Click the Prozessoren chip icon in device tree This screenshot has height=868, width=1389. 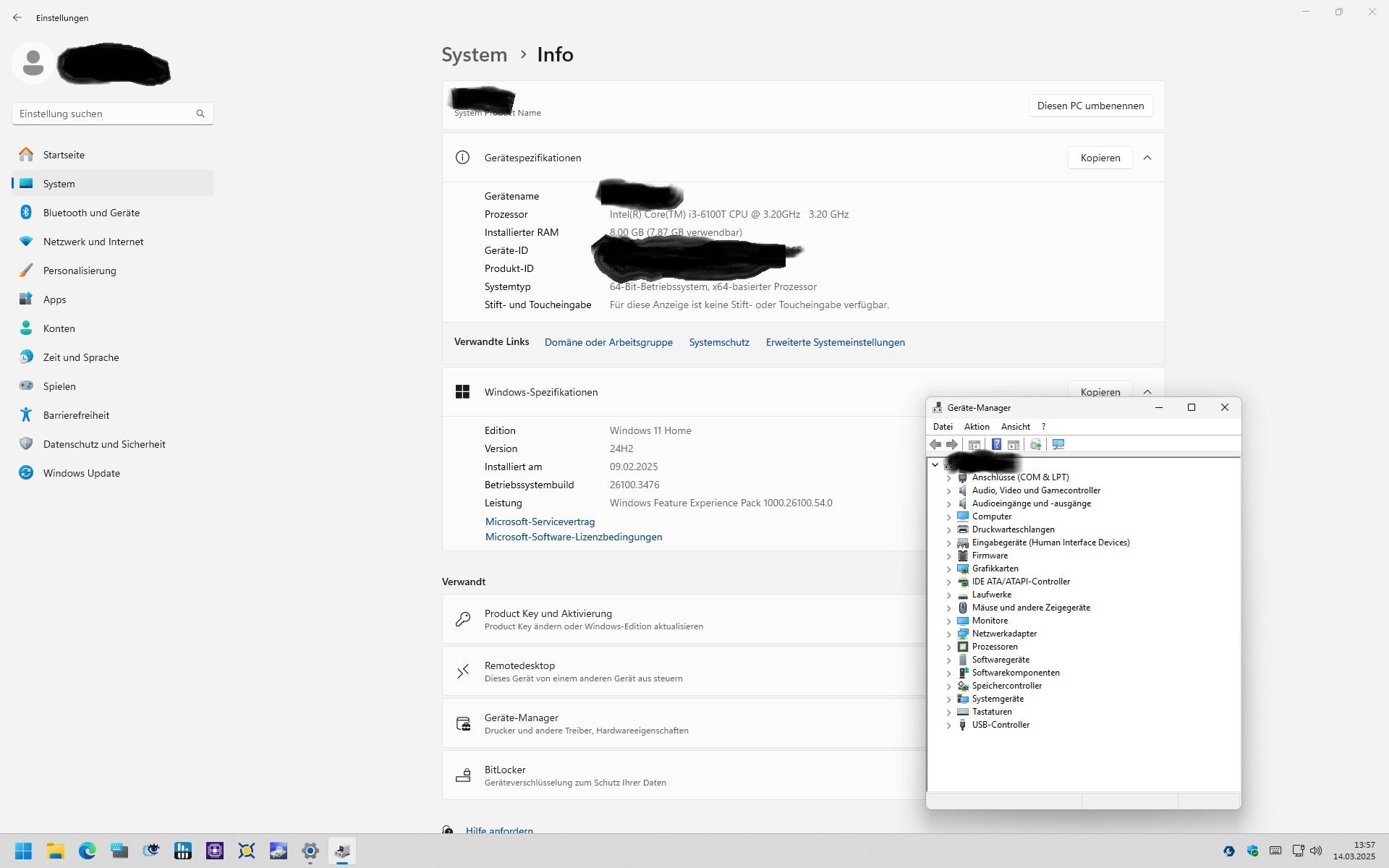[x=962, y=647]
